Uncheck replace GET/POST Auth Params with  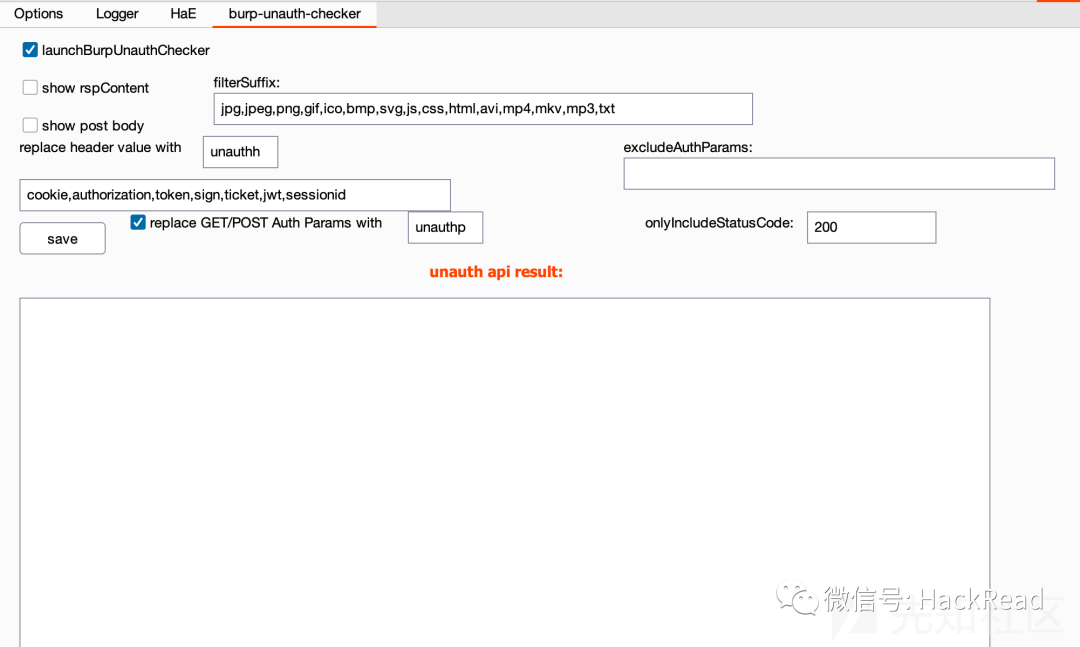(x=138, y=223)
